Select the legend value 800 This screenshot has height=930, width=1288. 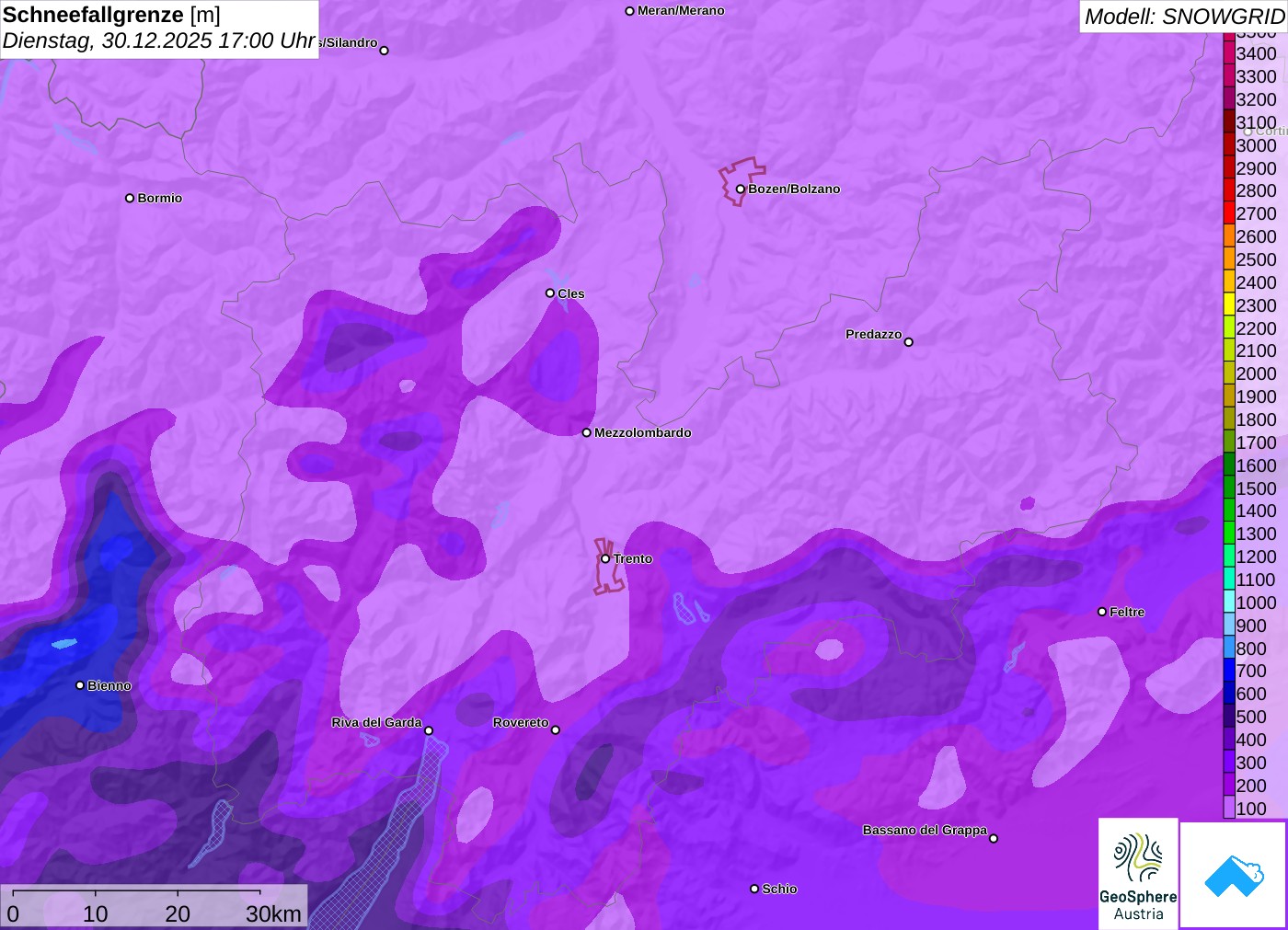[x=1251, y=649]
